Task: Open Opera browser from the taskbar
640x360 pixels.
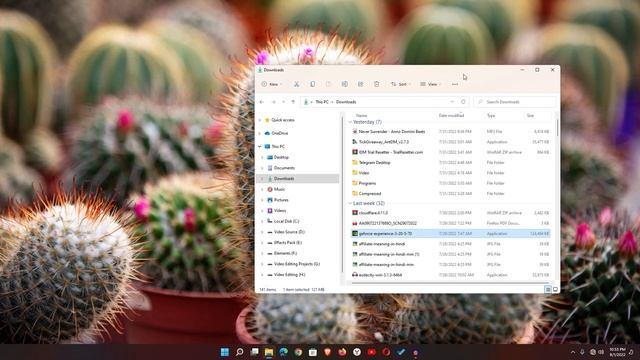Action: coord(386,352)
